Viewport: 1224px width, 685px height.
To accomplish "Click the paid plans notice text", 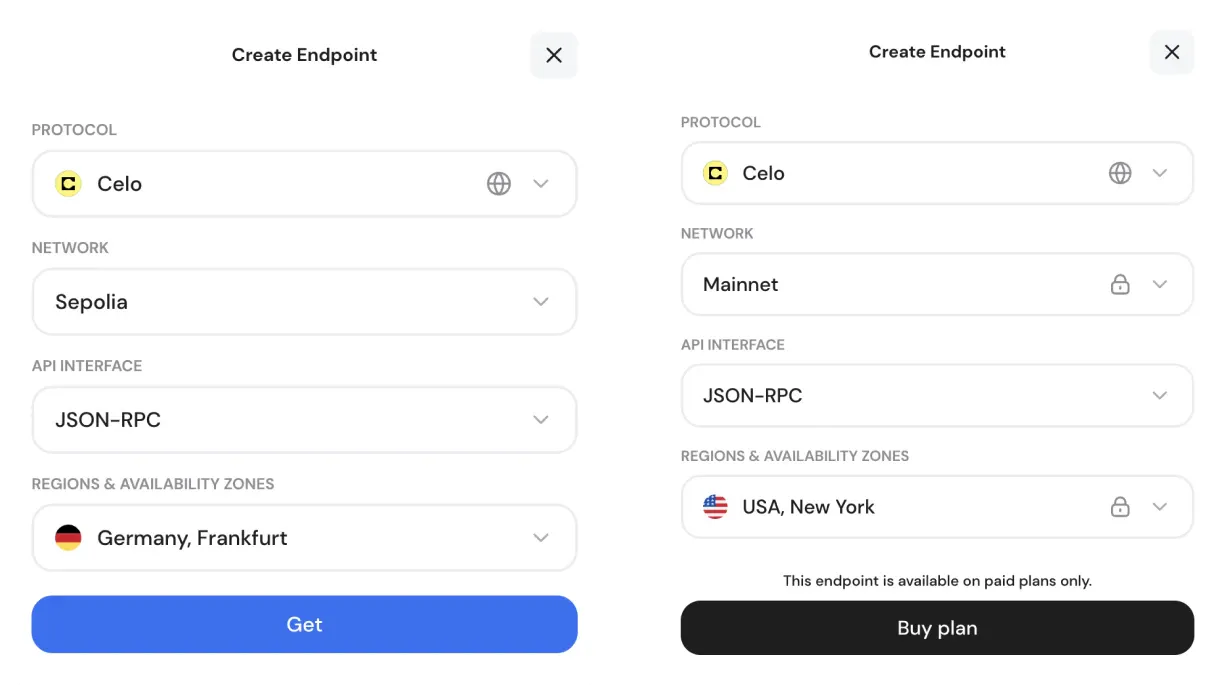I will pos(937,580).
